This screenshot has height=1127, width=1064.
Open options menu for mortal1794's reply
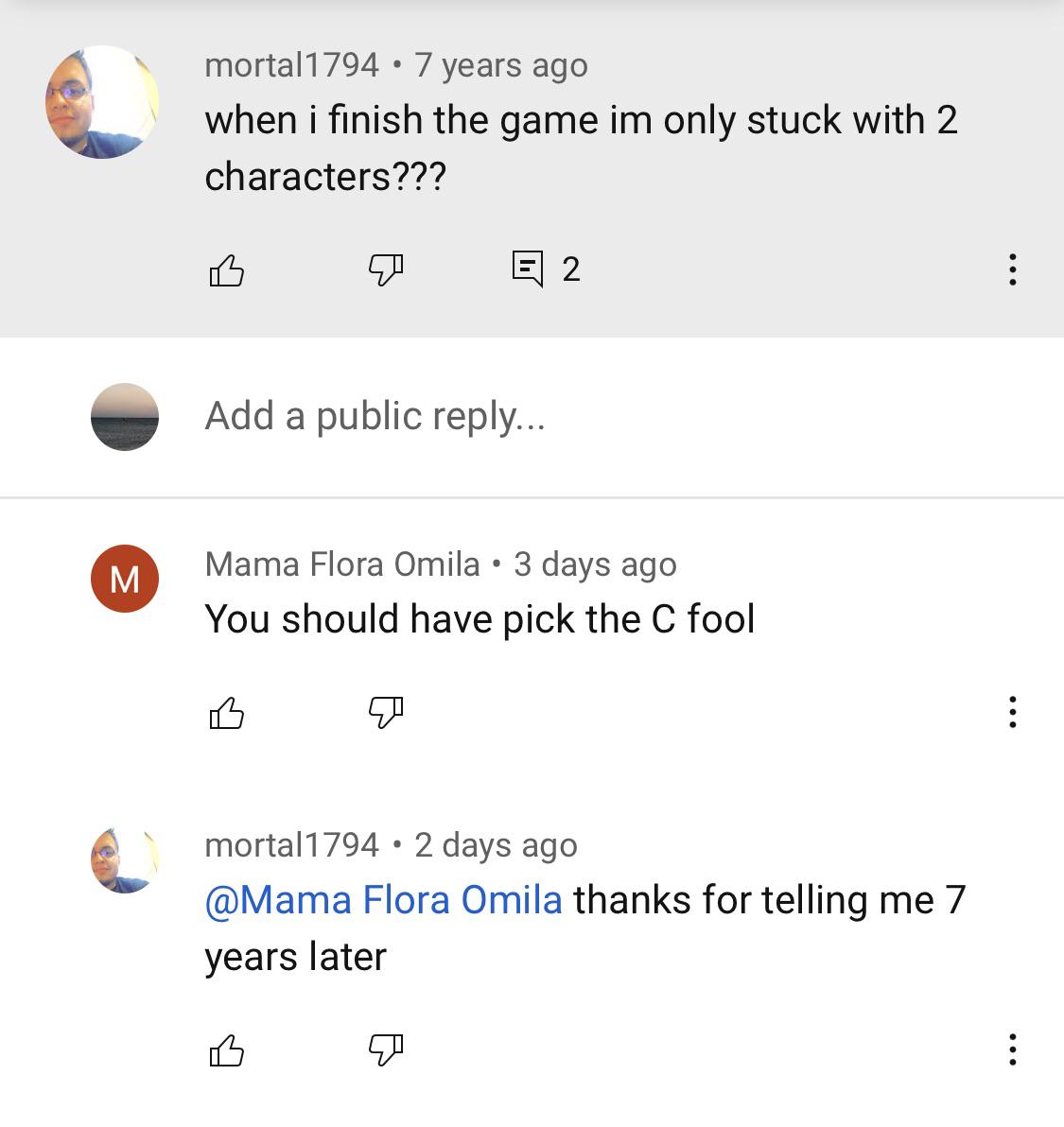[1012, 1051]
